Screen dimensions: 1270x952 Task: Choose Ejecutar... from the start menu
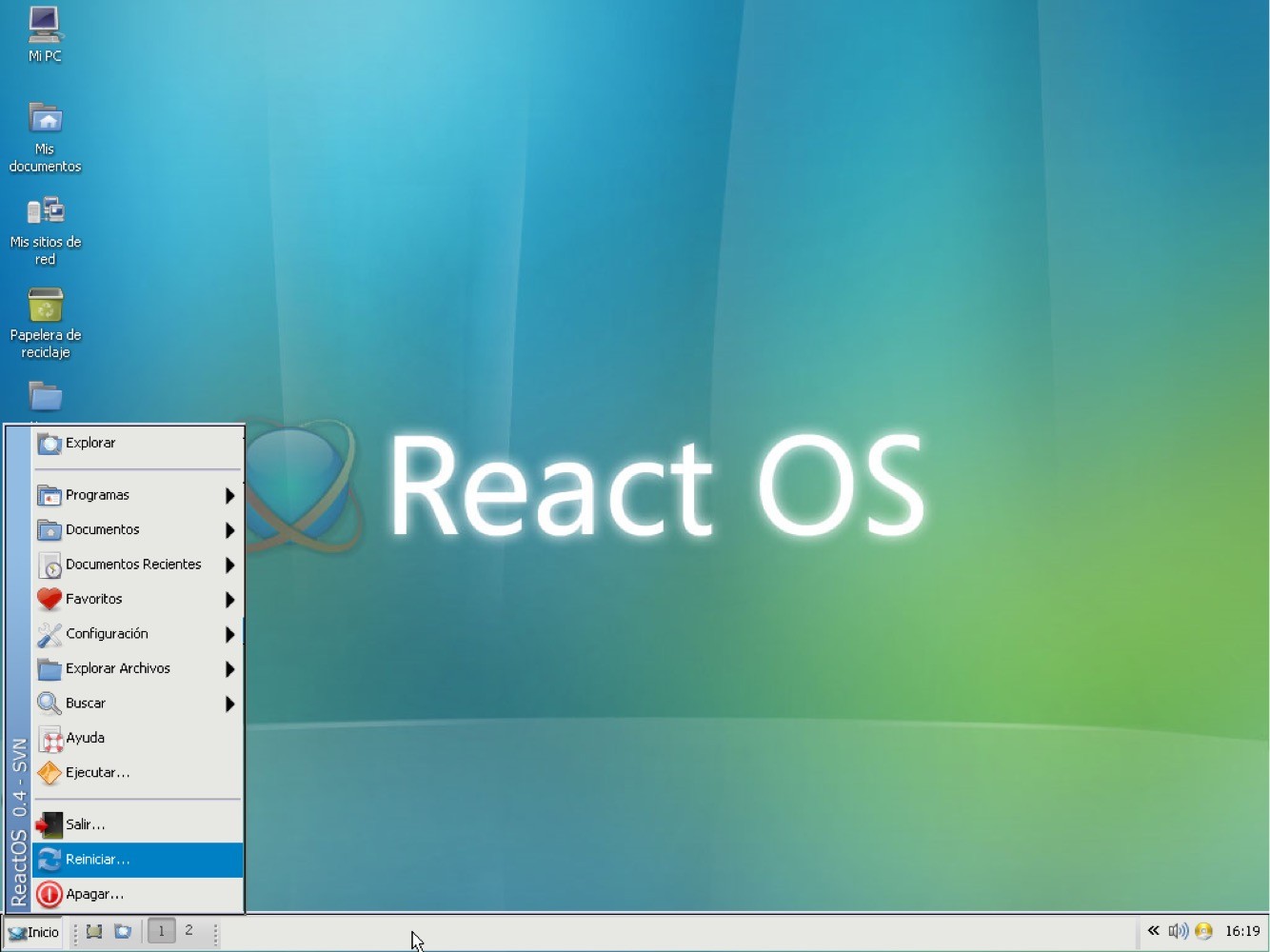tap(138, 773)
